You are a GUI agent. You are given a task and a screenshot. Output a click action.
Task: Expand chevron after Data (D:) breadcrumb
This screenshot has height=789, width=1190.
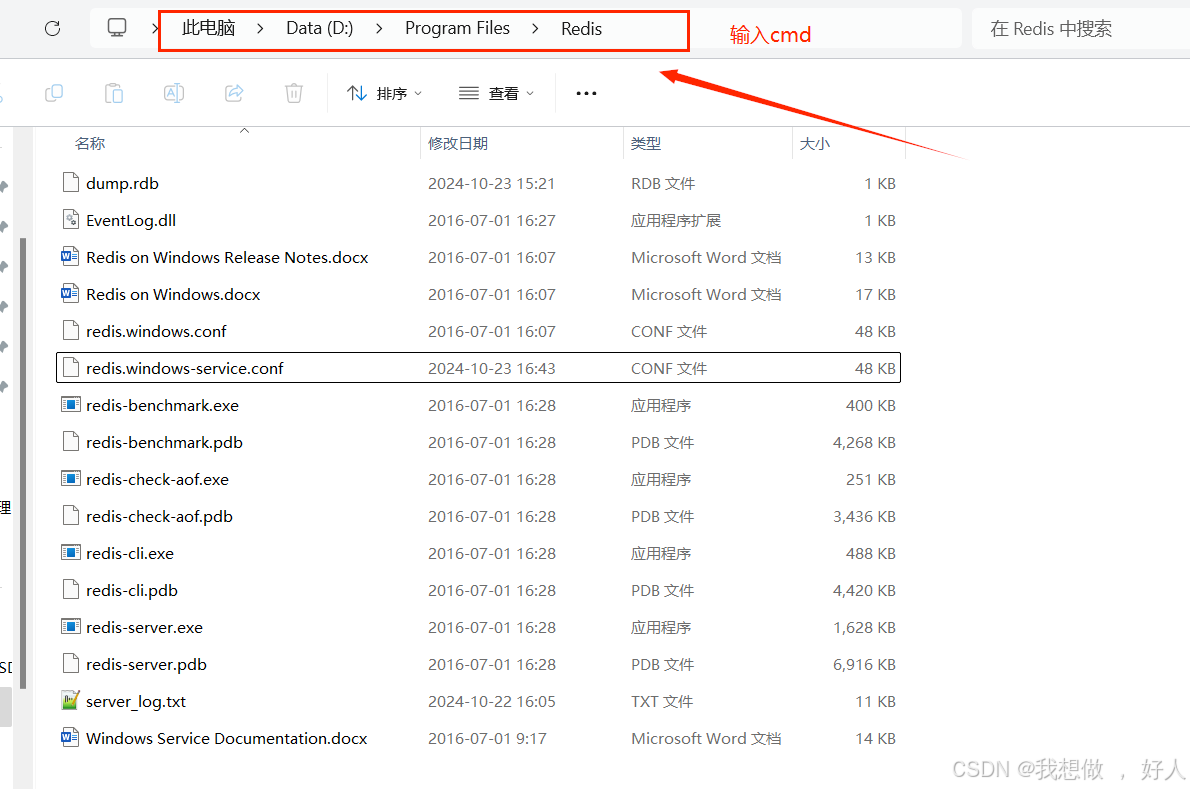(379, 29)
